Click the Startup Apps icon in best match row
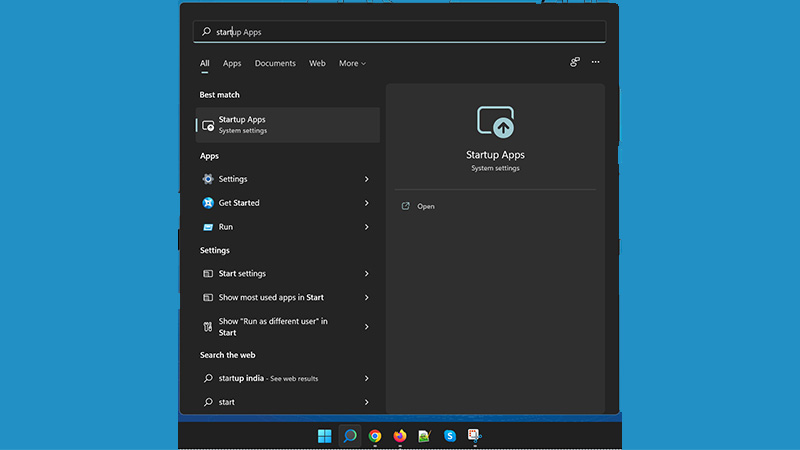Screen dimensions: 800x450 click(x=208, y=126)
